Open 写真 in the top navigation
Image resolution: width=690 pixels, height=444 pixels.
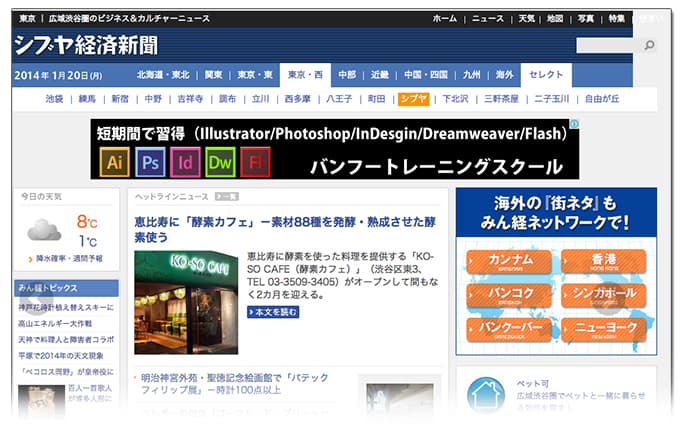(x=586, y=18)
